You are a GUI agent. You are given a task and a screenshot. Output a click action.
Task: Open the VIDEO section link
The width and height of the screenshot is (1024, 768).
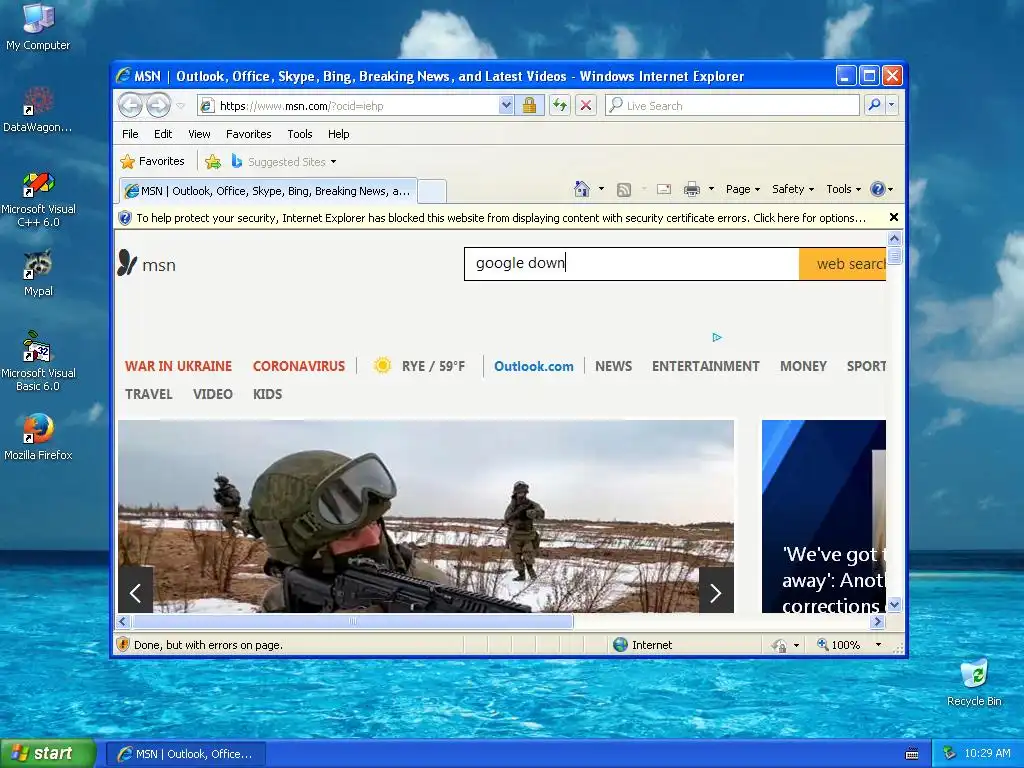(x=213, y=394)
